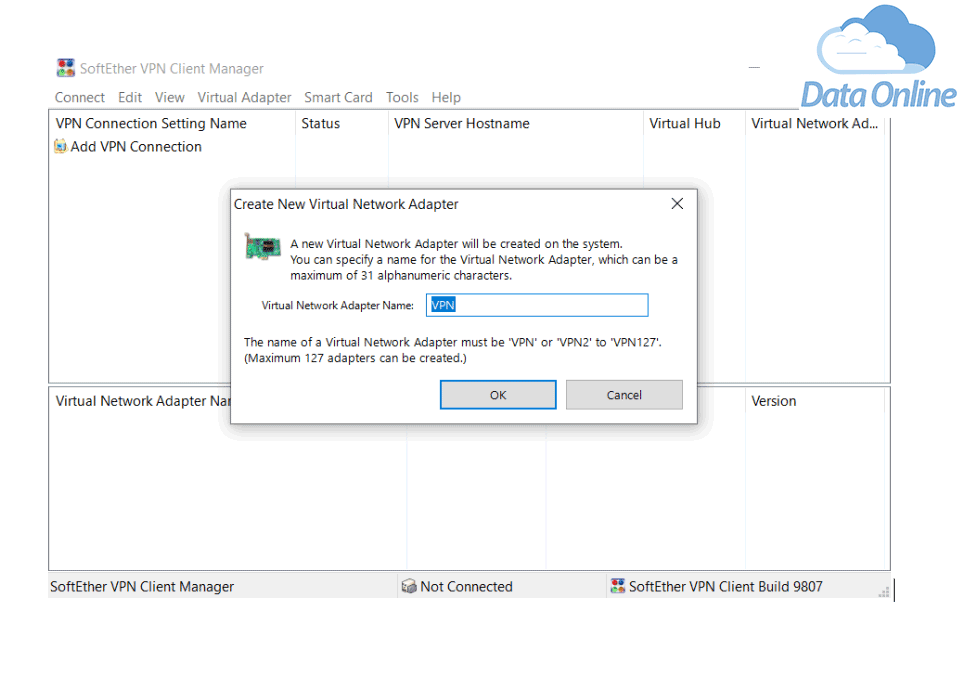This screenshot has height=690, width=960.
Task: Click the Virtual Network Ad... column header
Action: (x=814, y=123)
